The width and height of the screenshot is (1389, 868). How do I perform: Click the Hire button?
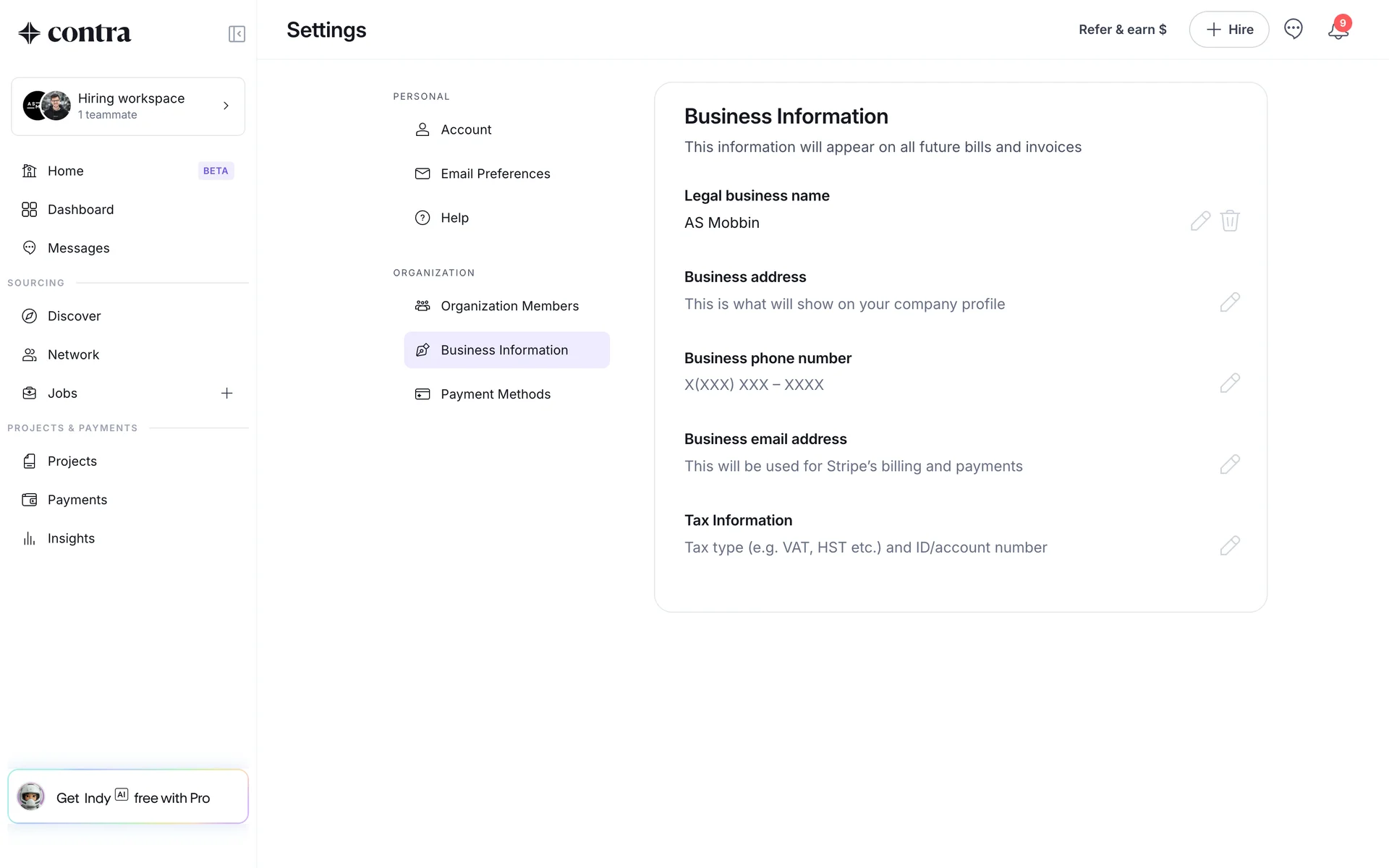(1228, 30)
